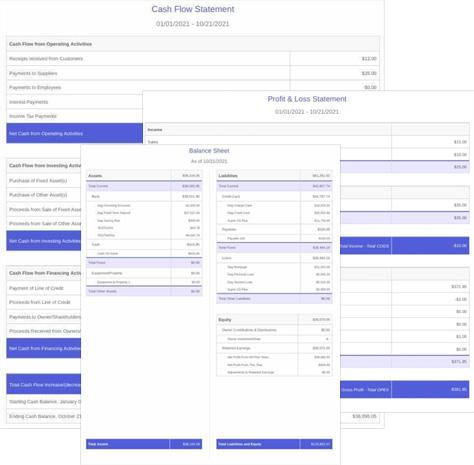Screen dimensions: 474x465
Task: Select the Purchase of Other Asset(s) row
Action: [x=44, y=195]
